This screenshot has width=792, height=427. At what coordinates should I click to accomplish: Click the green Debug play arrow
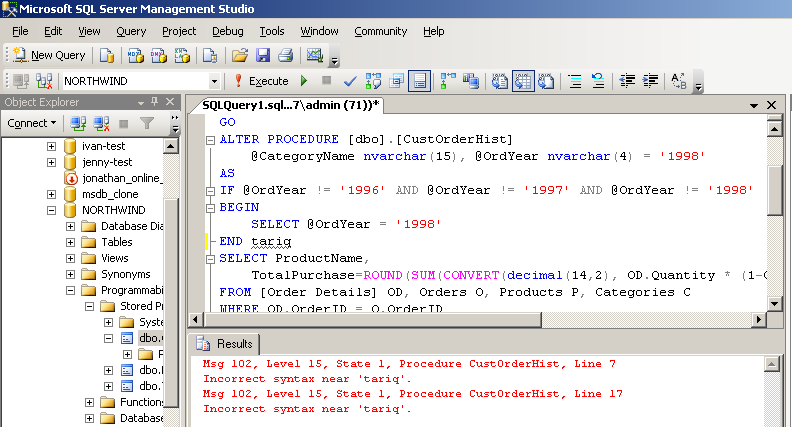pos(304,80)
